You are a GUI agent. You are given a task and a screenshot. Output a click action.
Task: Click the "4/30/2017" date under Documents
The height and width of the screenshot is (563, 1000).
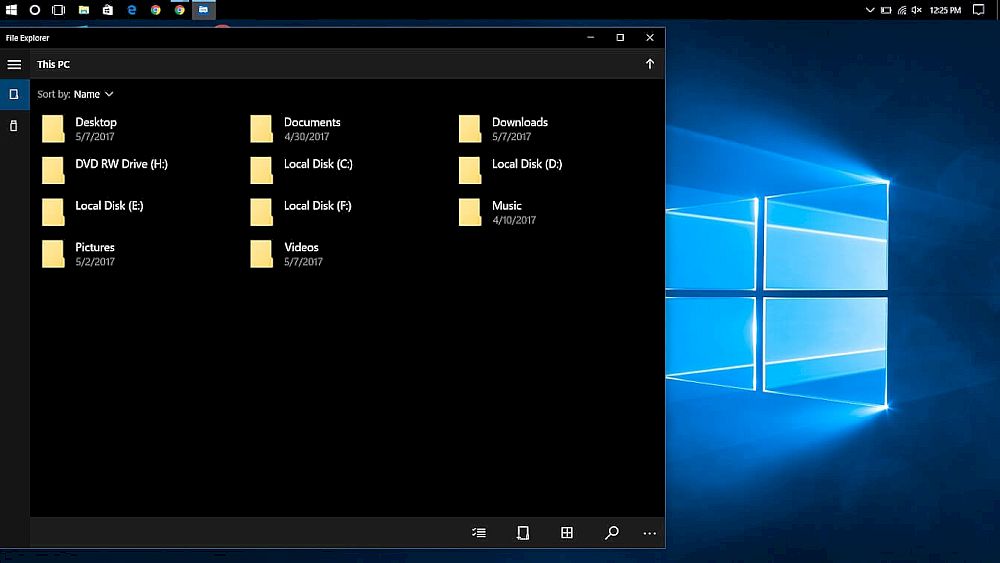pyautogui.click(x=307, y=136)
